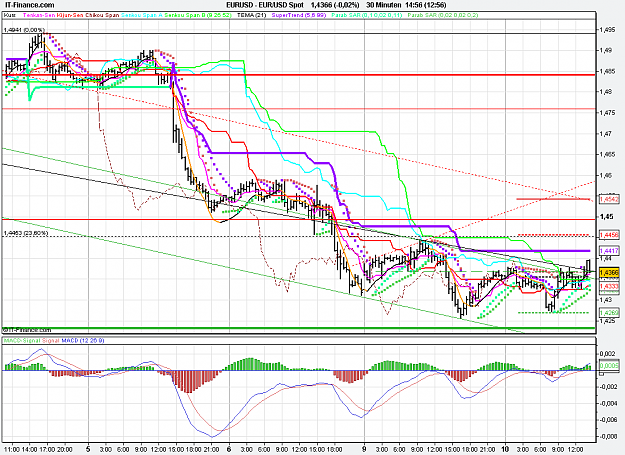The width and height of the screenshot is (625, 455).
Task: Select the MACD-Signal legend label
Action: coord(22,341)
